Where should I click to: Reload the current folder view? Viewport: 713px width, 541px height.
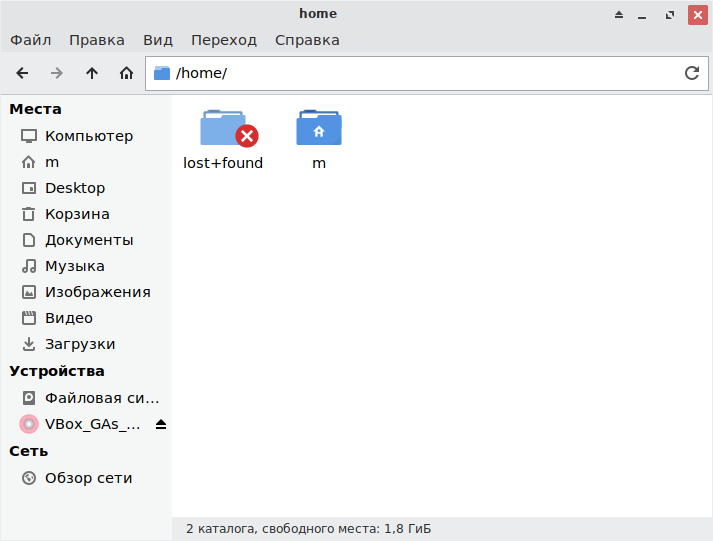[x=691, y=73]
